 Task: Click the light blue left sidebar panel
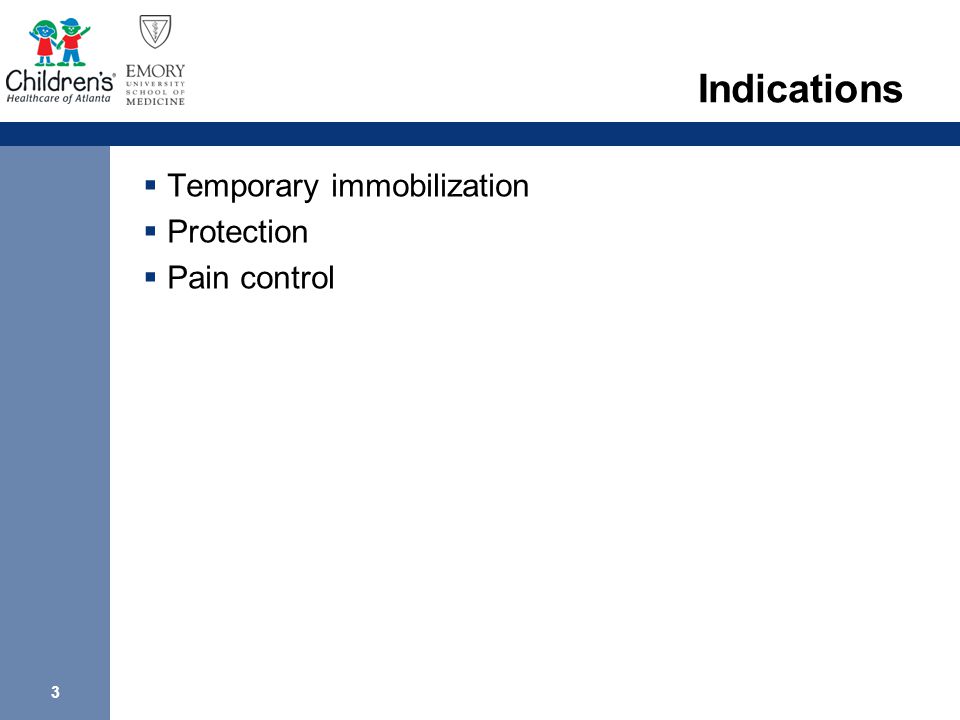(x=54, y=433)
